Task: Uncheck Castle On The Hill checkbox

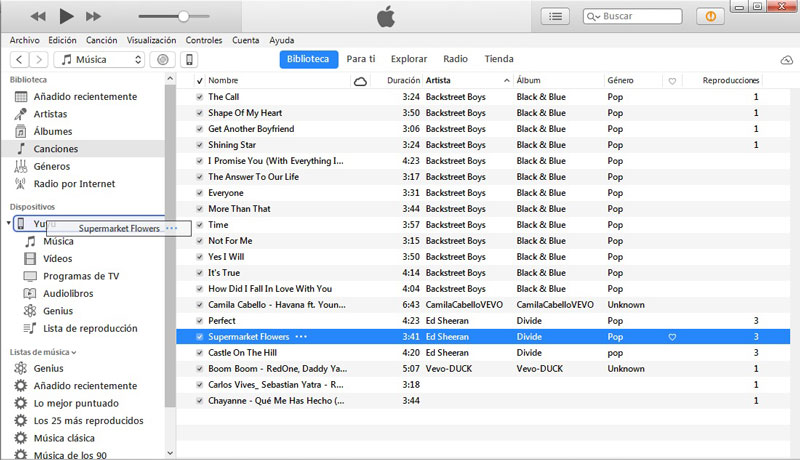Action: tap(199, 353)
